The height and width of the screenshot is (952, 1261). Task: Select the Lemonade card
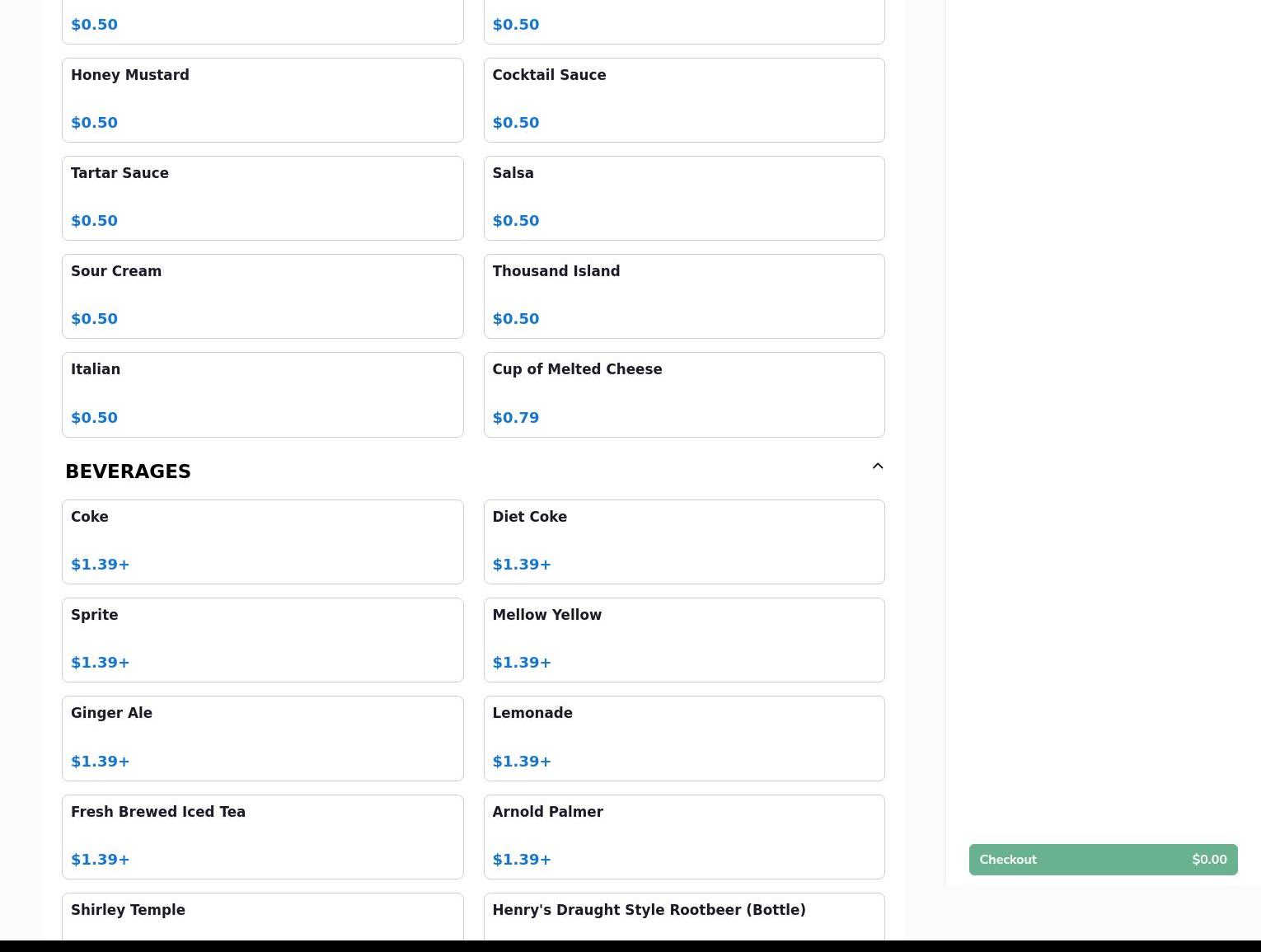[x=684, y=739]
